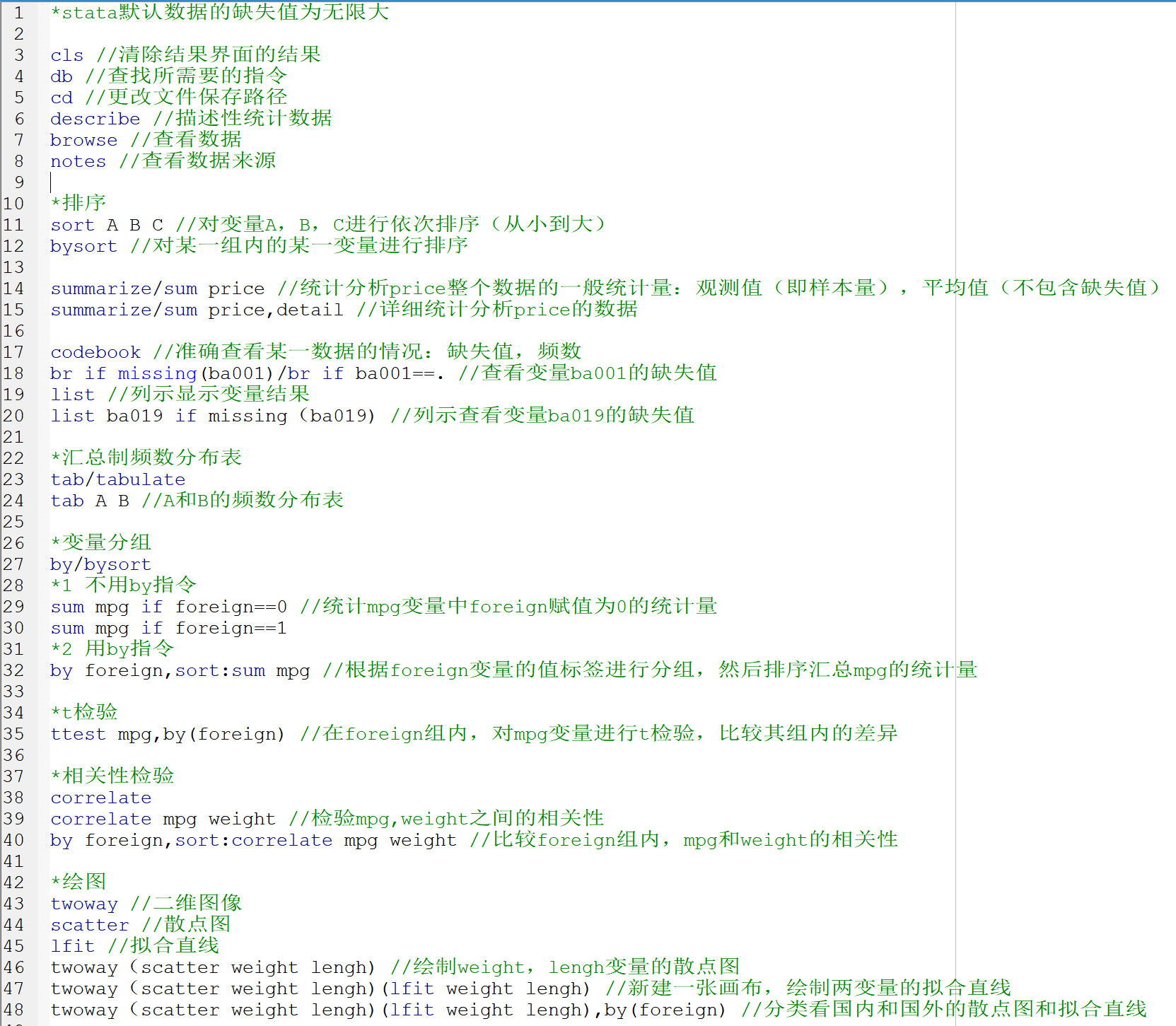The image size is (1176, 1026).
Task: Click line number 25 in the gutter
Action: (14, 522)
